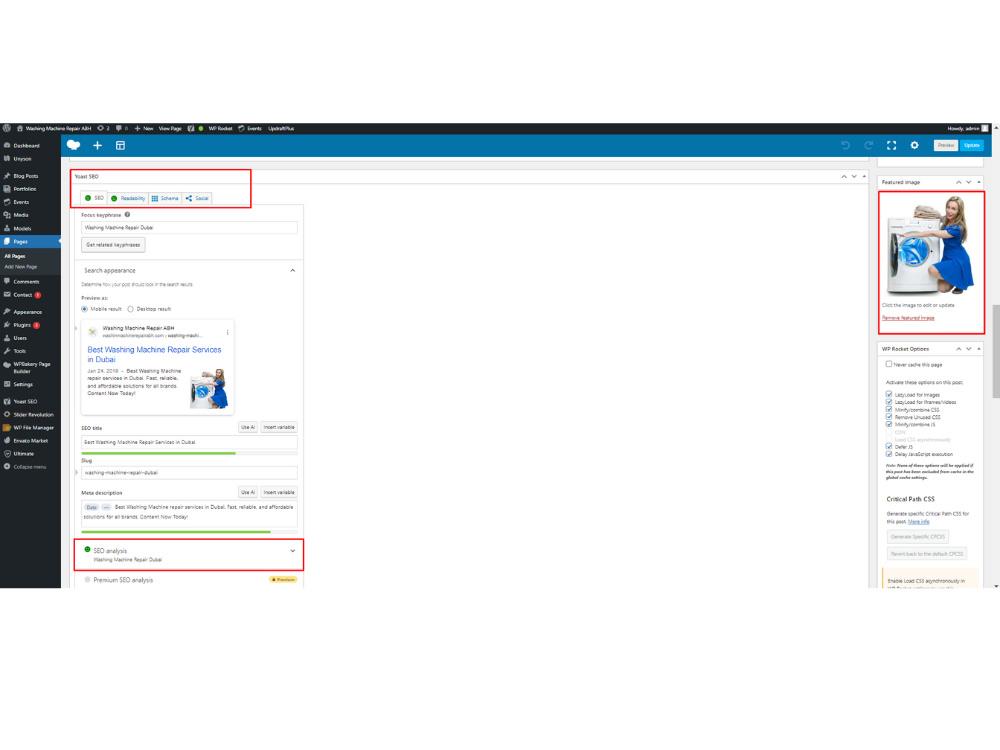
Task: Select the SEO tab in Yoast
Action: (94, 198)
